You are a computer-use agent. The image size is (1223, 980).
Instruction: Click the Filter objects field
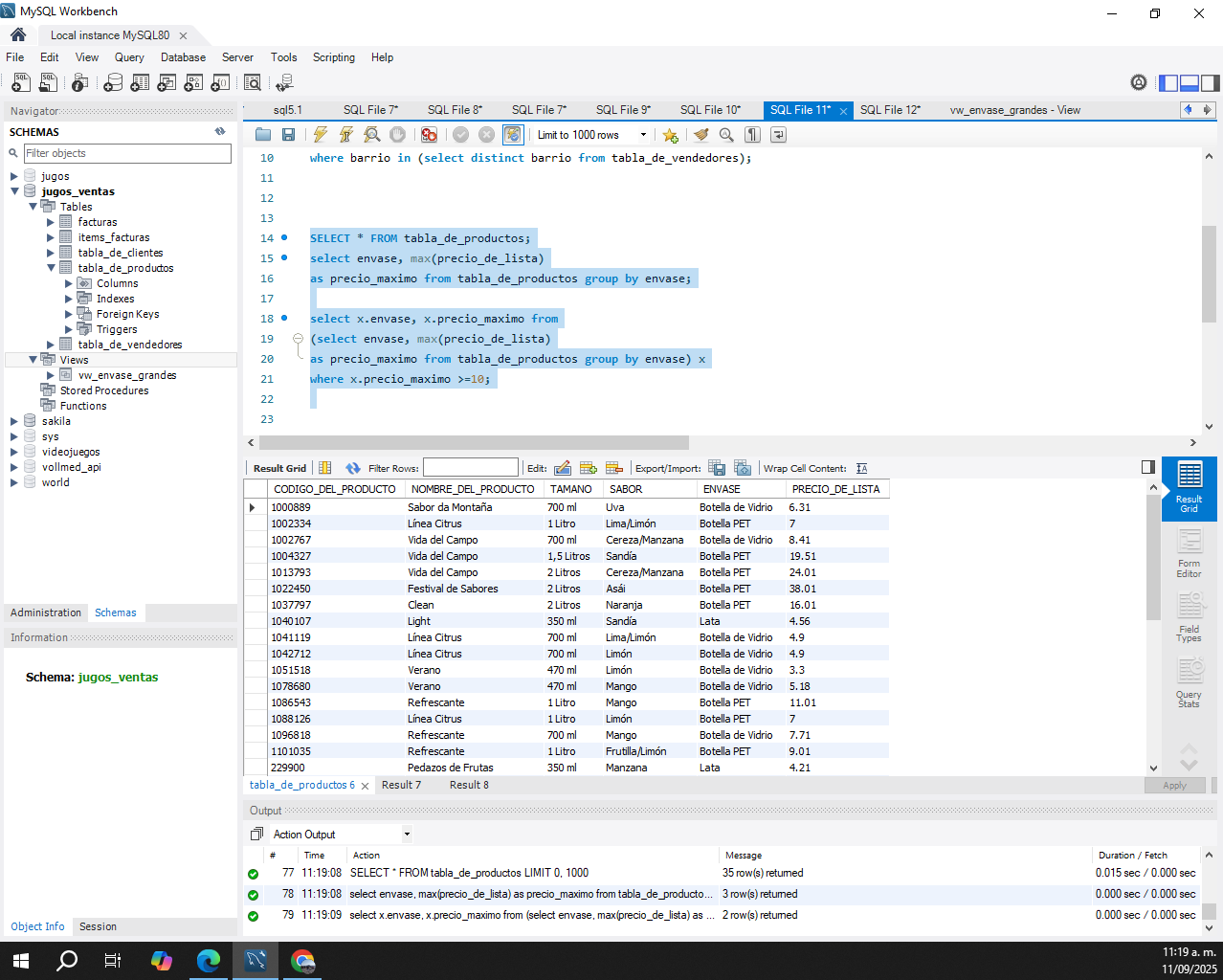(x=127, y=153)
